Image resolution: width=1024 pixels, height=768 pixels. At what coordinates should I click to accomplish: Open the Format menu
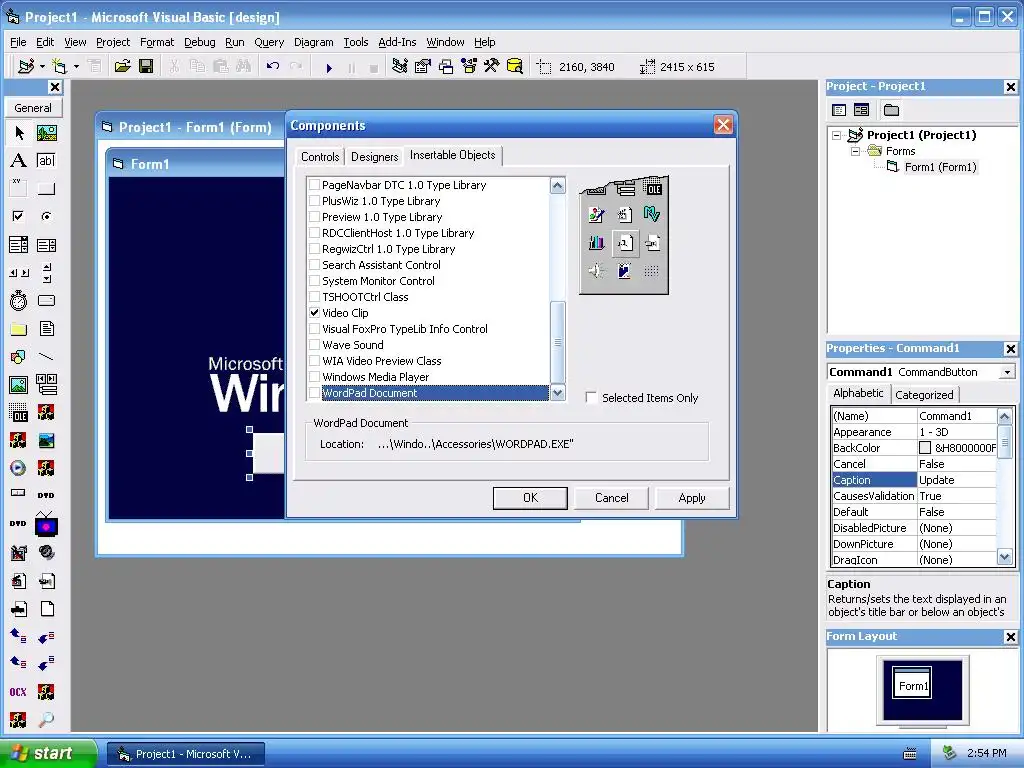tap(157, 42)
